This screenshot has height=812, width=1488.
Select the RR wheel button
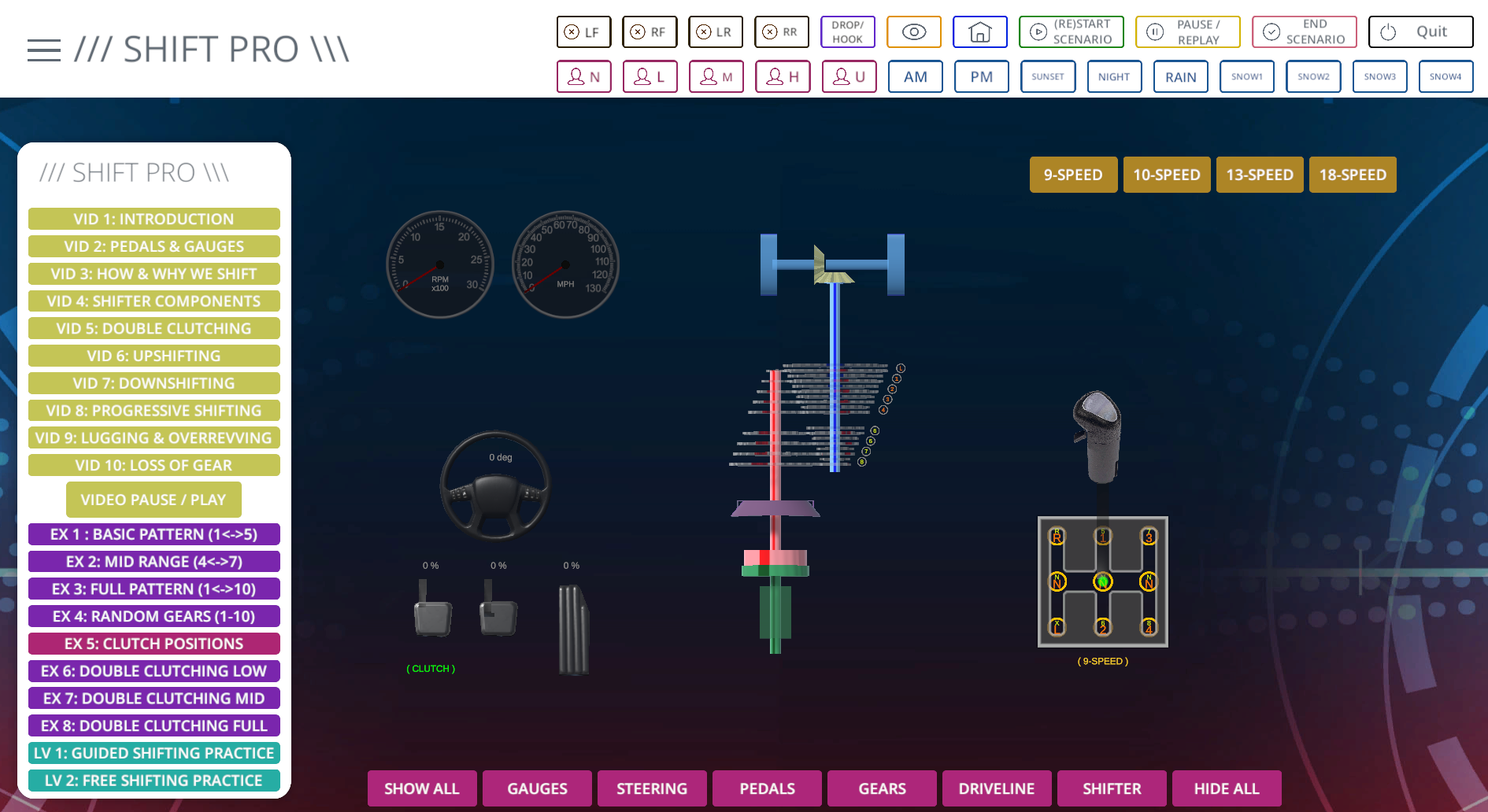point(781,32)
